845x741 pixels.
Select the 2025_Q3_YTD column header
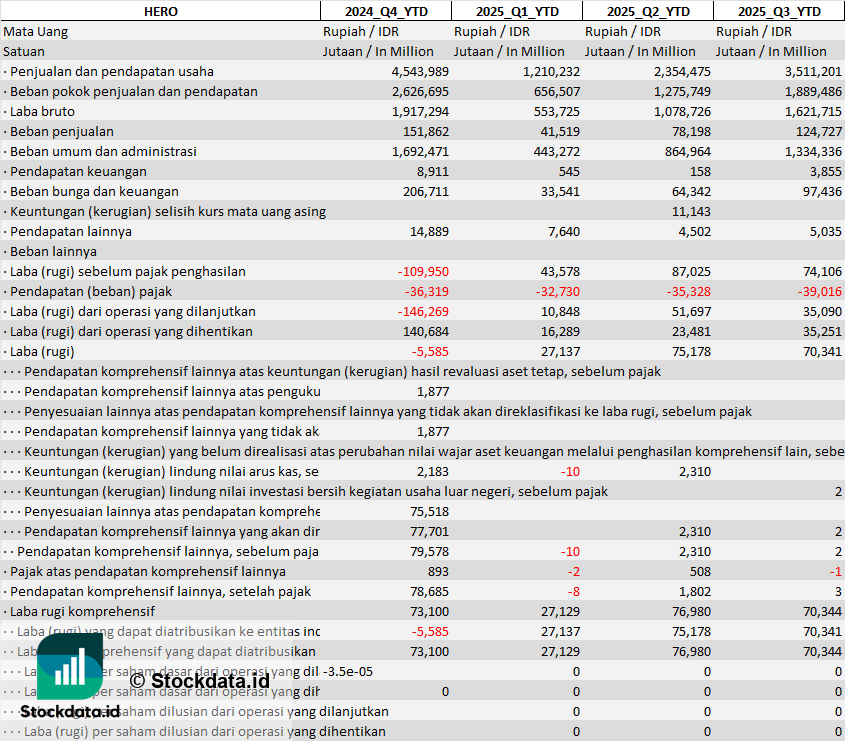779,11
